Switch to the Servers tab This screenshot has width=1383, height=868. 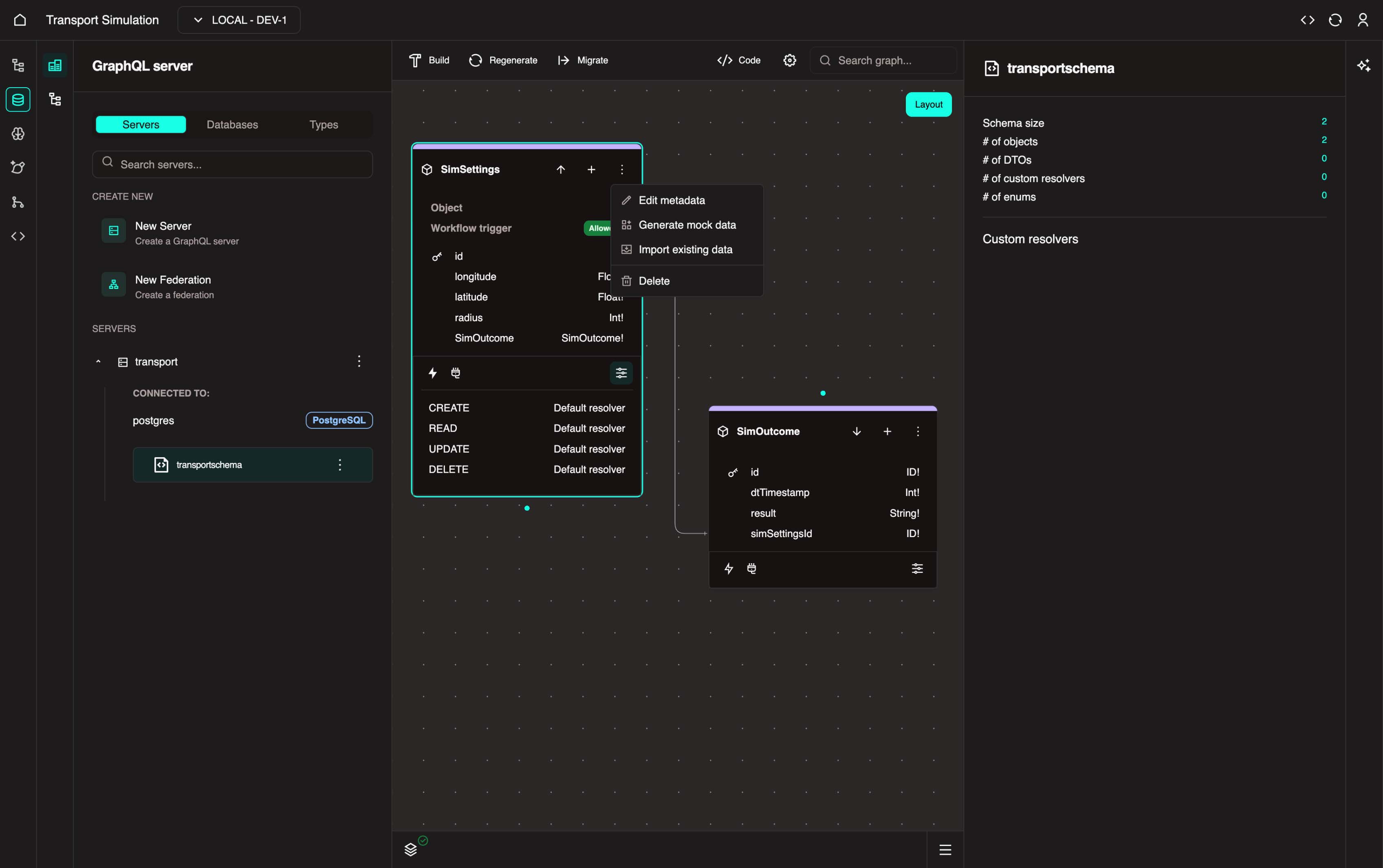tap(141, 125)
